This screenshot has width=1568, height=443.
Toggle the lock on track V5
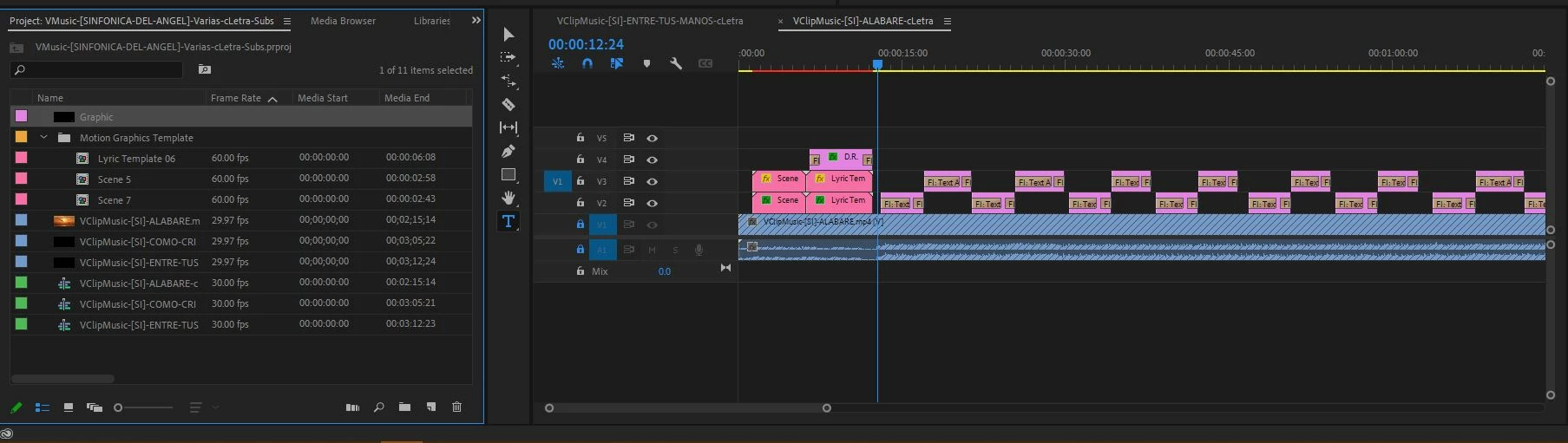click(x=581, y=138)
